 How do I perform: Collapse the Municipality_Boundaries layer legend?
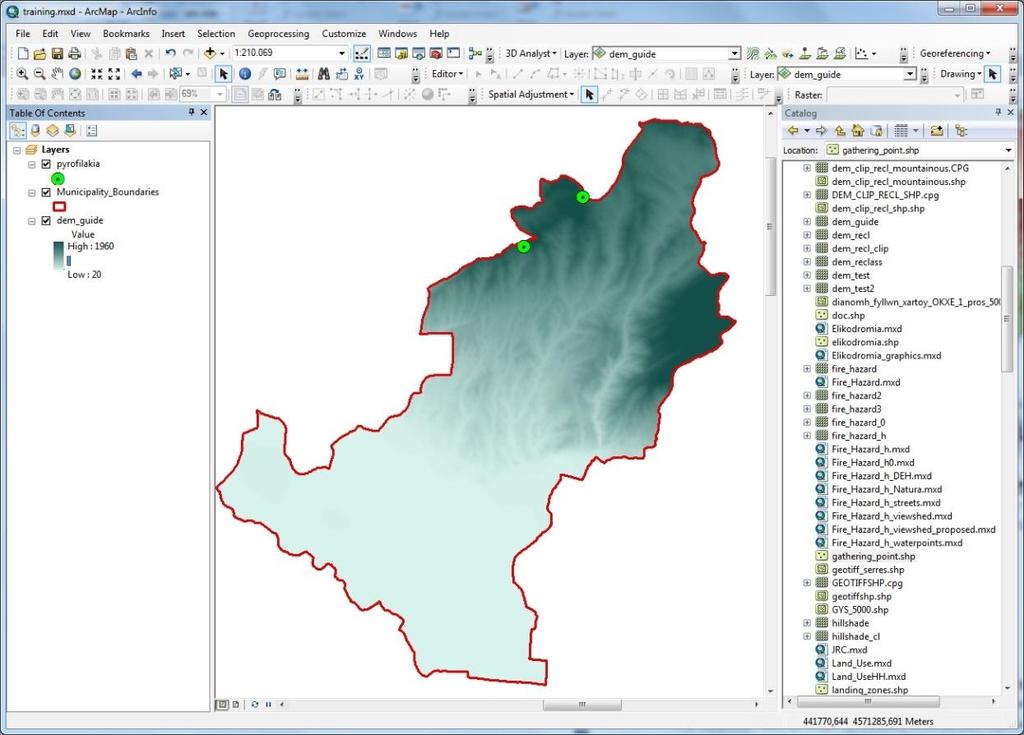[31, 193]
